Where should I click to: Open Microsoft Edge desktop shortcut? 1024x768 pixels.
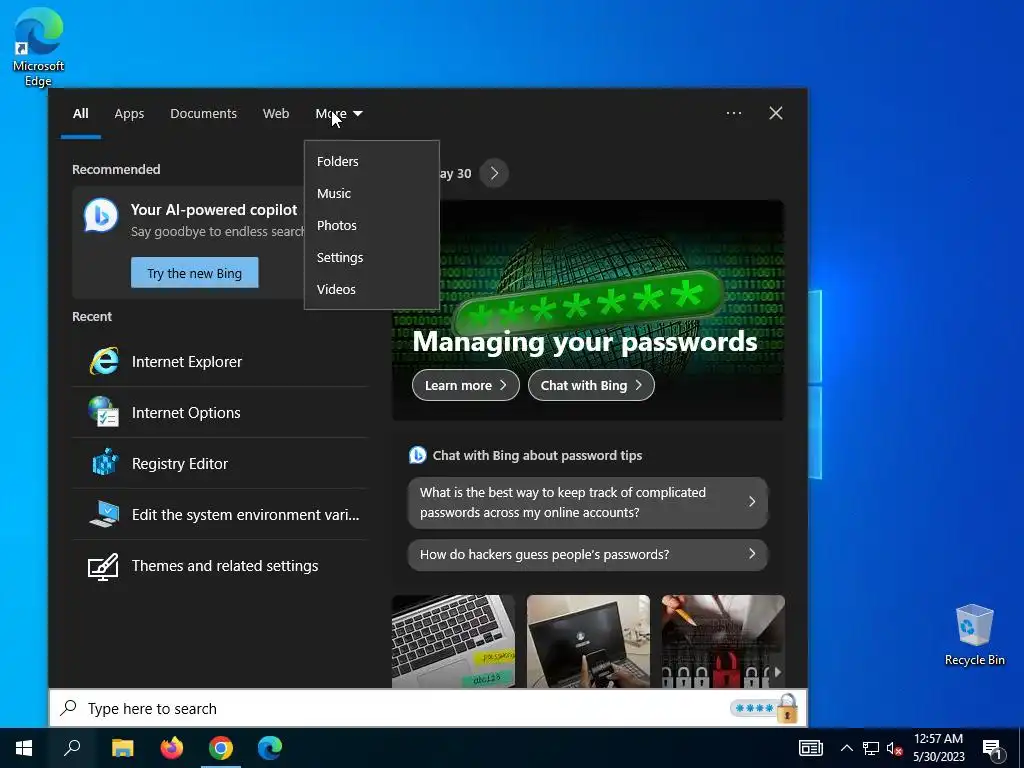38,47
